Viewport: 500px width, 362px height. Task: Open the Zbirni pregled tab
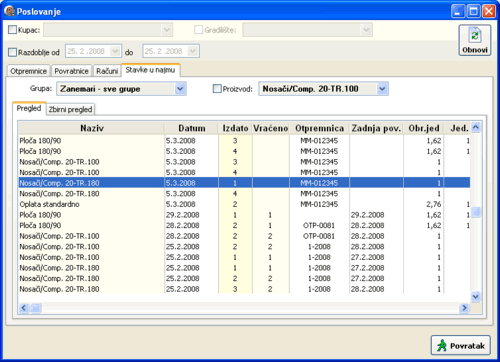point(70,109)
